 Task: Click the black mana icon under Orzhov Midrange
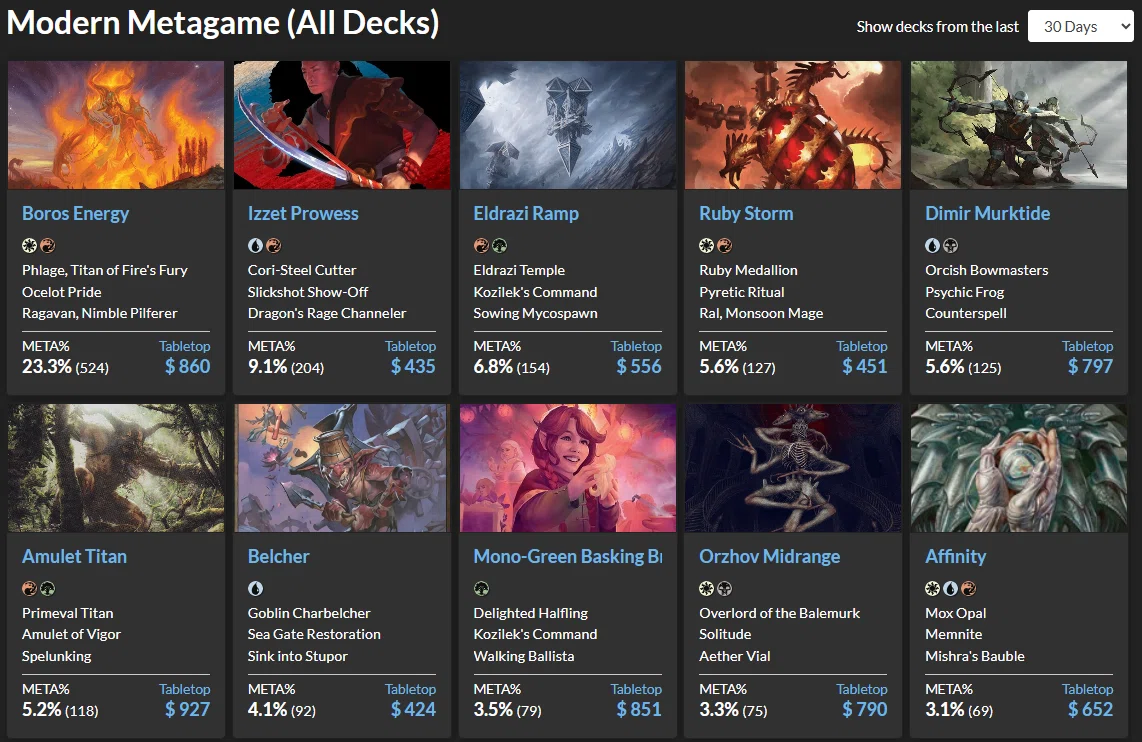pyautogui.click(x=725, y=588)
